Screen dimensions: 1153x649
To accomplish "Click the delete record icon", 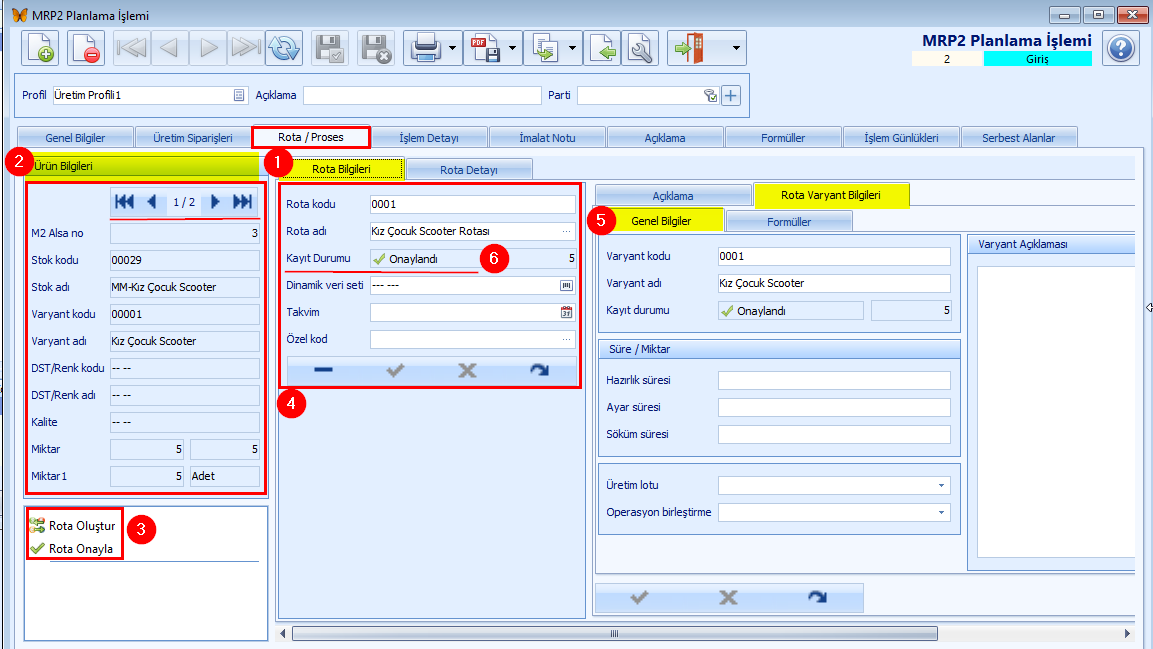I will [86, 48].
